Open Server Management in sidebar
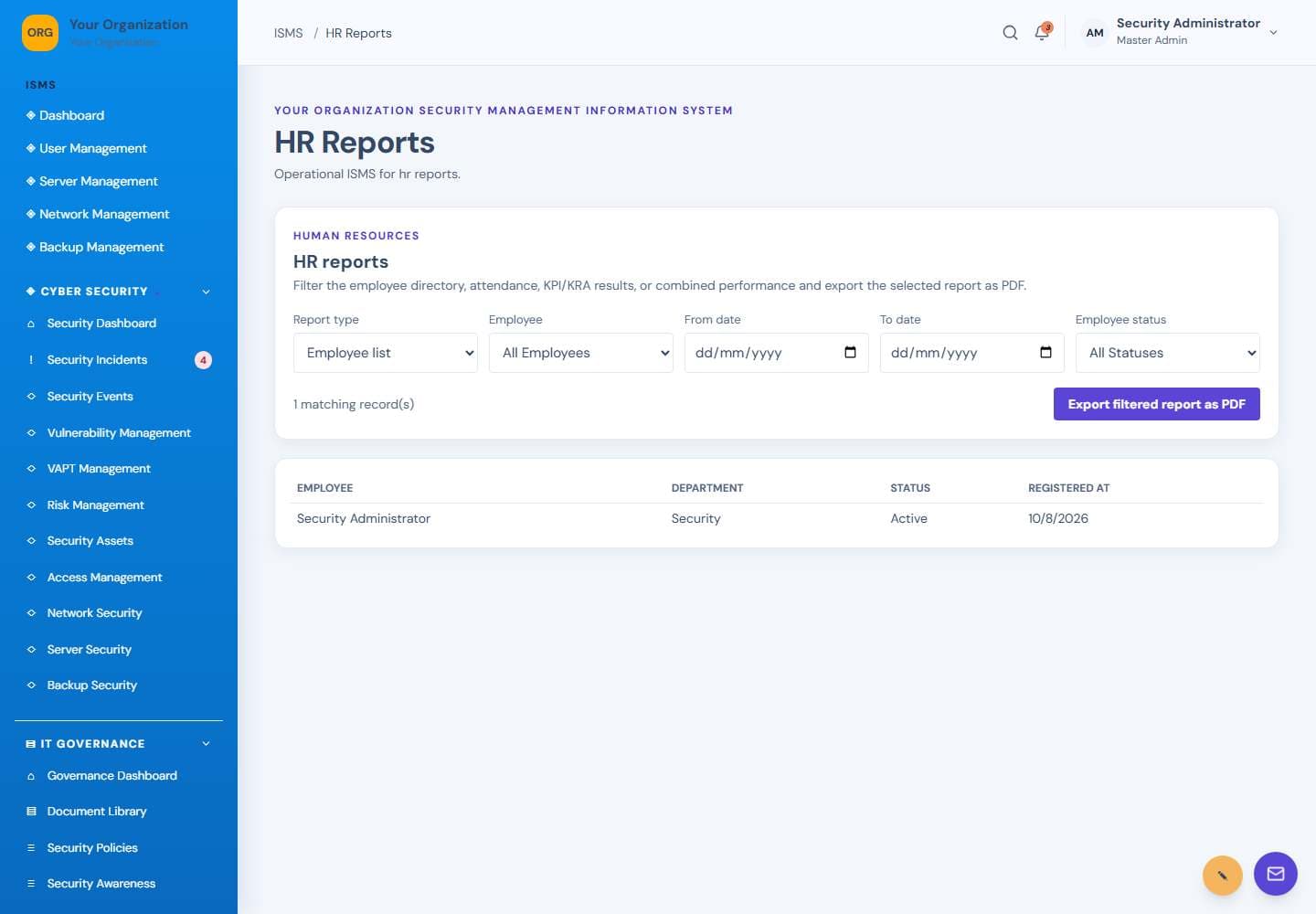Viewport: 1316px width, 914px height. pyautogui.click(x=98, y=181)
